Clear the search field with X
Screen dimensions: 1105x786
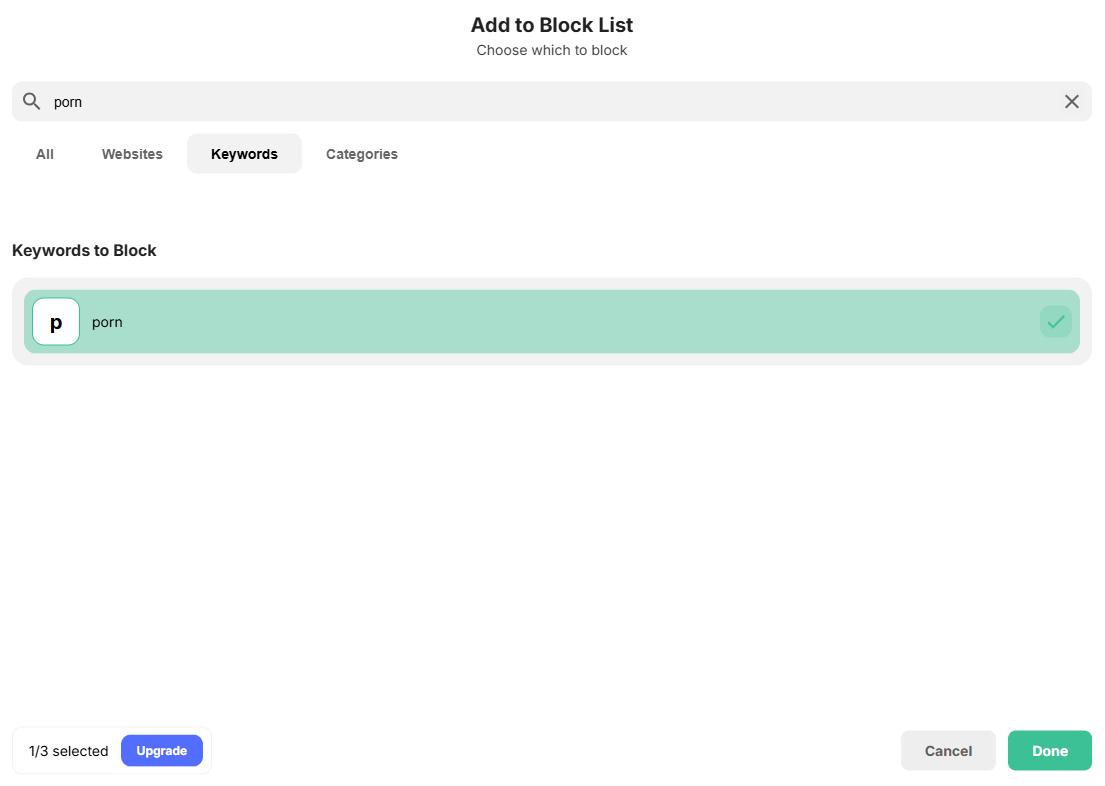point(1071,102)
